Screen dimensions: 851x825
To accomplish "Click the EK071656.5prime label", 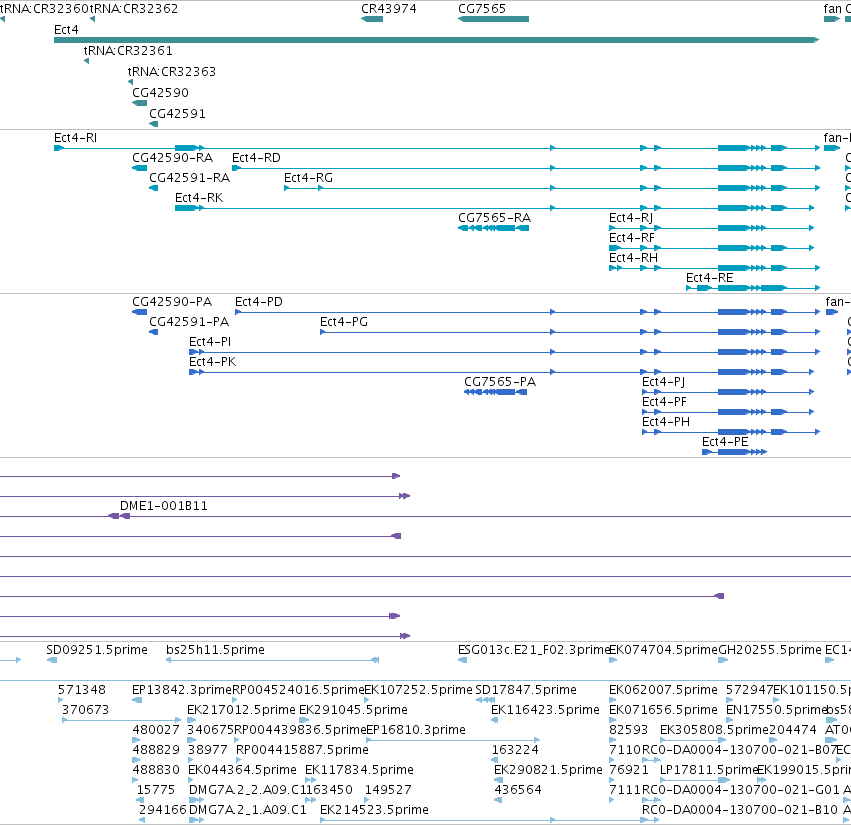I will pyautogui.click(x=663, y=710).
